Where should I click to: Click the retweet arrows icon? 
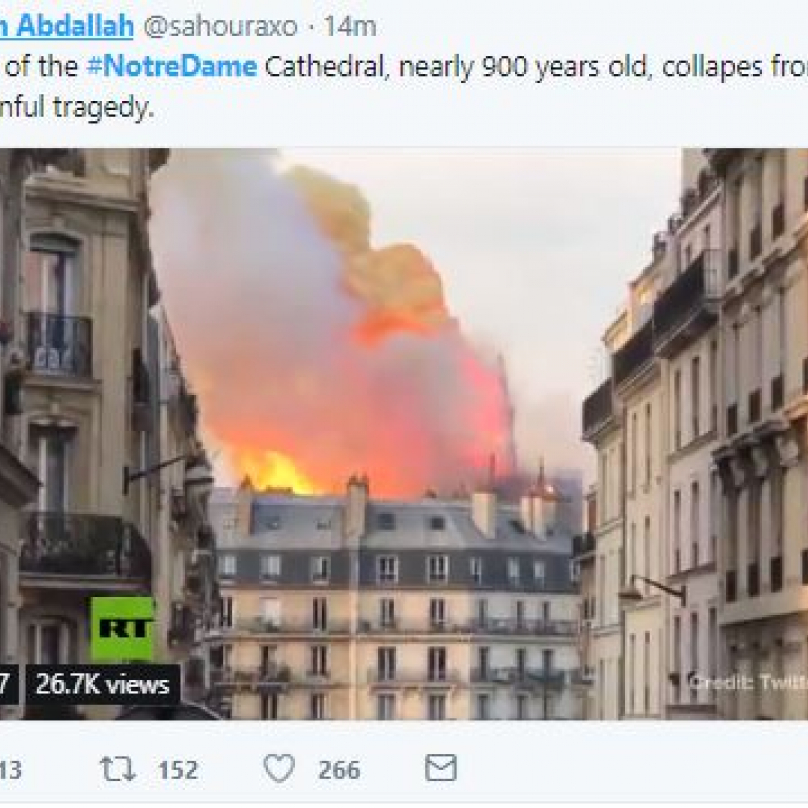click(x=117, y=769)
